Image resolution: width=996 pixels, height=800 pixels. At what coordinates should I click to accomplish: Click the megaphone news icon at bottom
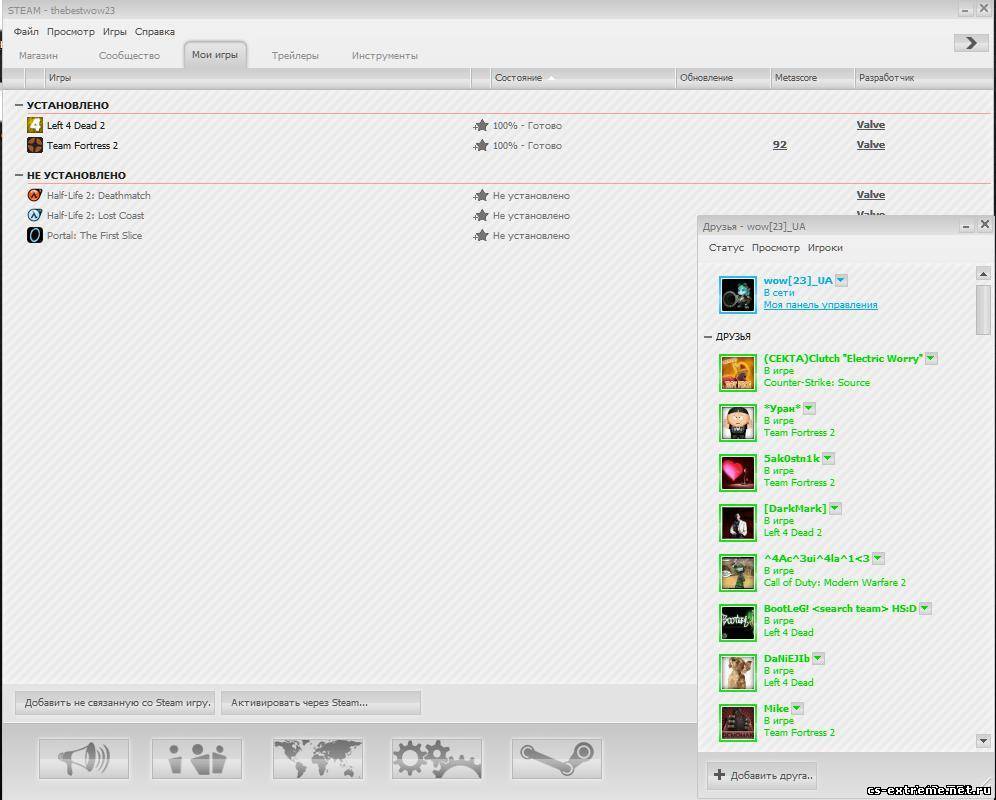[83, 758]
